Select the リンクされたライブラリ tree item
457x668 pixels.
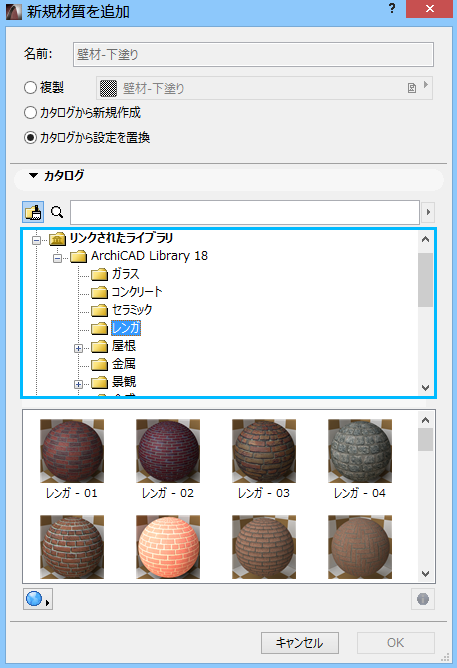click(121, 238)
